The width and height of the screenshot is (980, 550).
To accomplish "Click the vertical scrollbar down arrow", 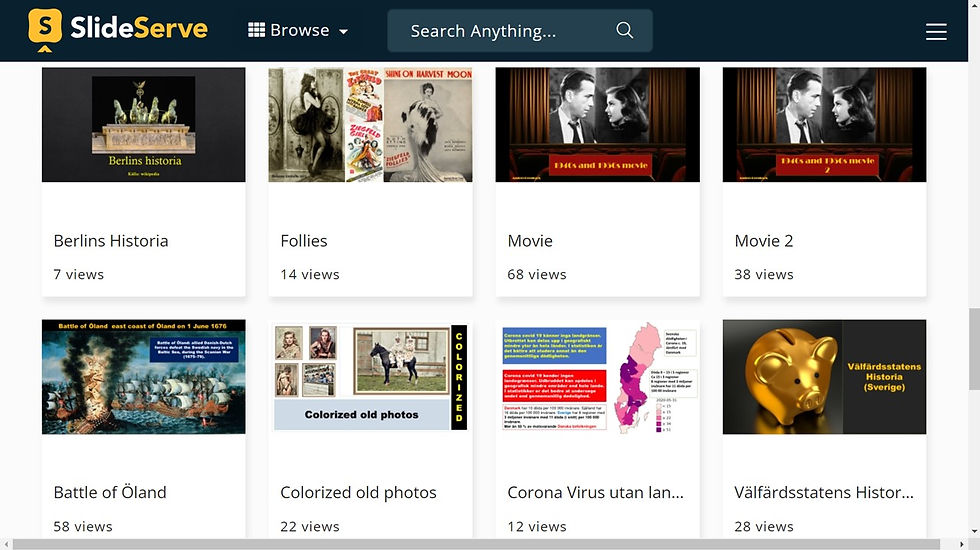I will click(x=974, y=533).
